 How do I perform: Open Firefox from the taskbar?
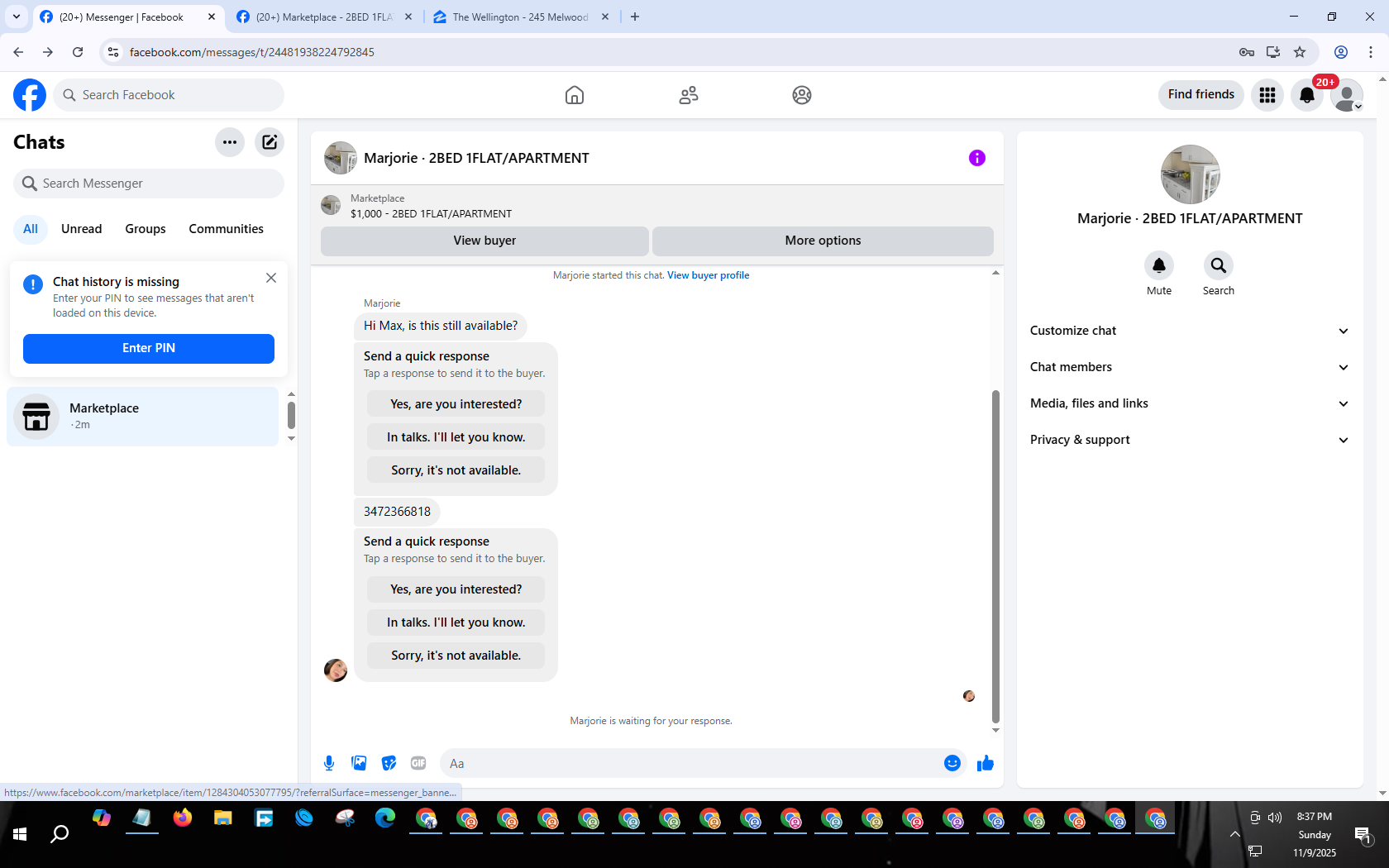point(183,818)
